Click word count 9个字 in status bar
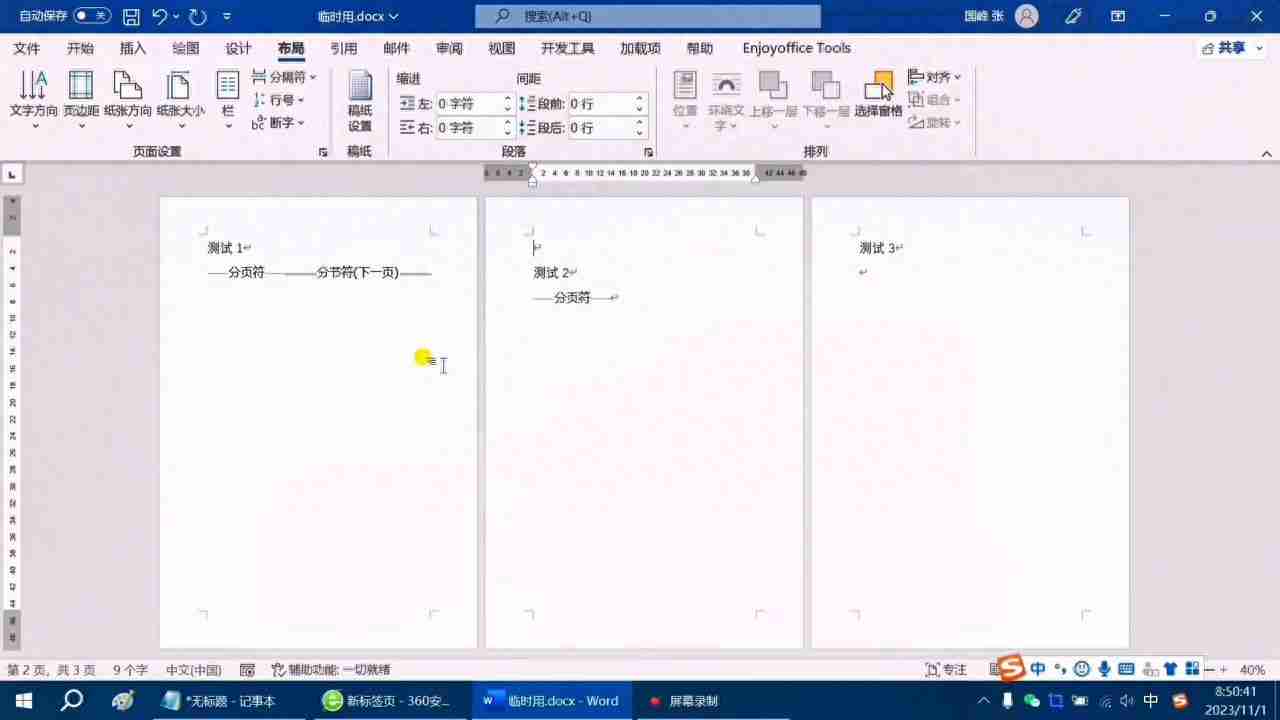Image resolution: width=1280 pixels, height=720 pixels. [130, 670]
